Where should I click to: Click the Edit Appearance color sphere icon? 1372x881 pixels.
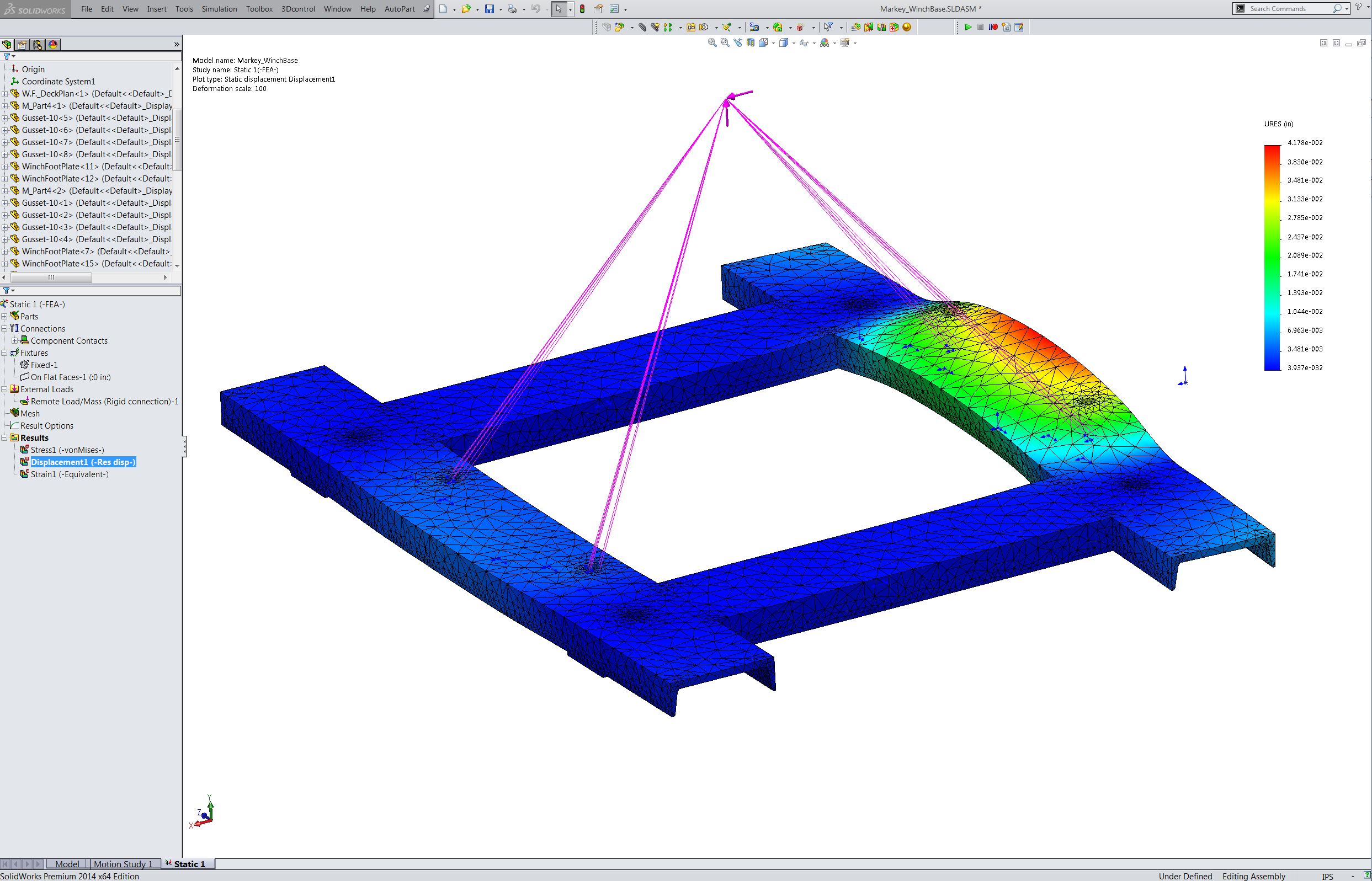click(x=825, y=43)
